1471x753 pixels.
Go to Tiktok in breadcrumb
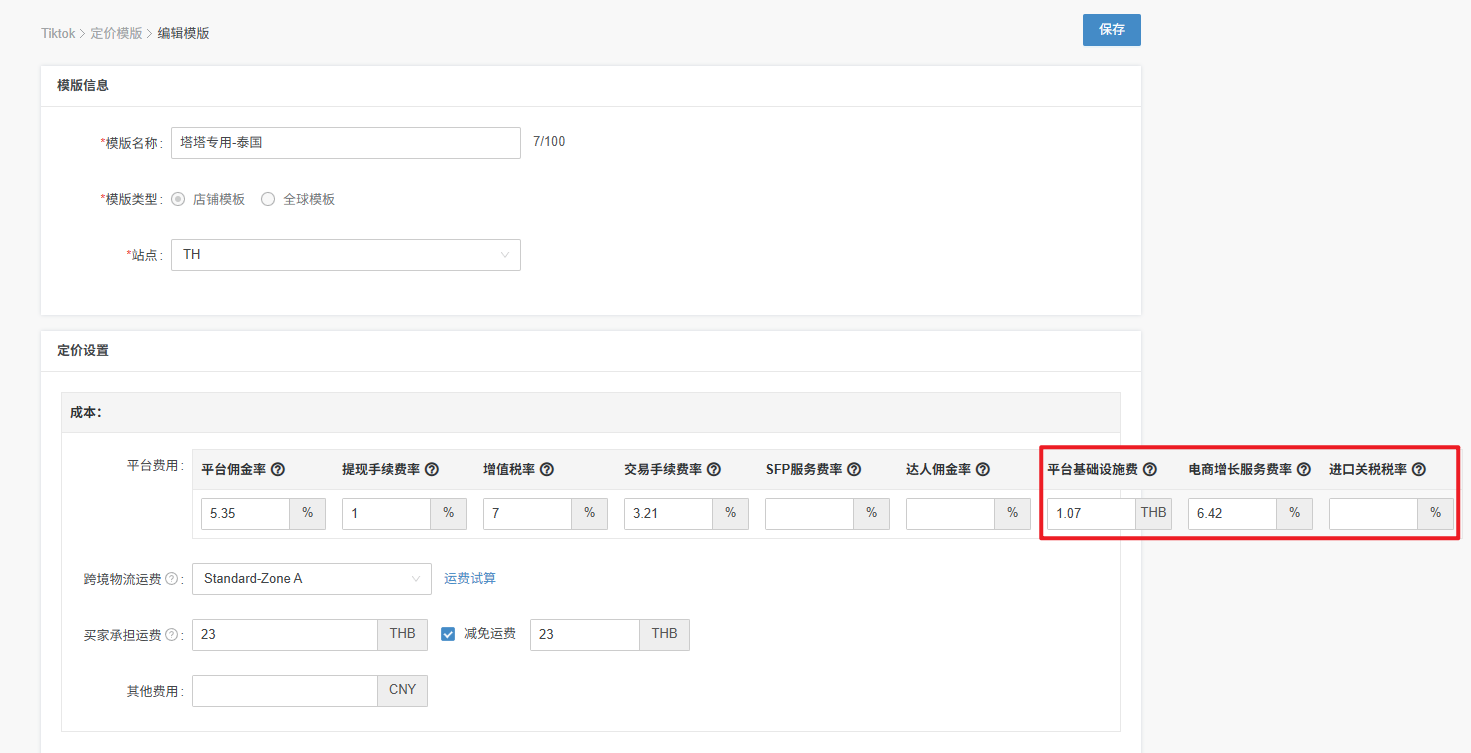coord(57,33)
